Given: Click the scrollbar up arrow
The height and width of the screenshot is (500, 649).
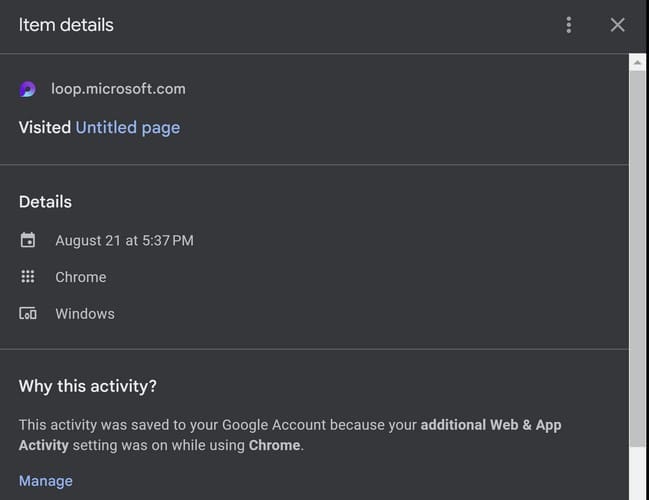Looking at the screenshot, I should coord(638,62).
